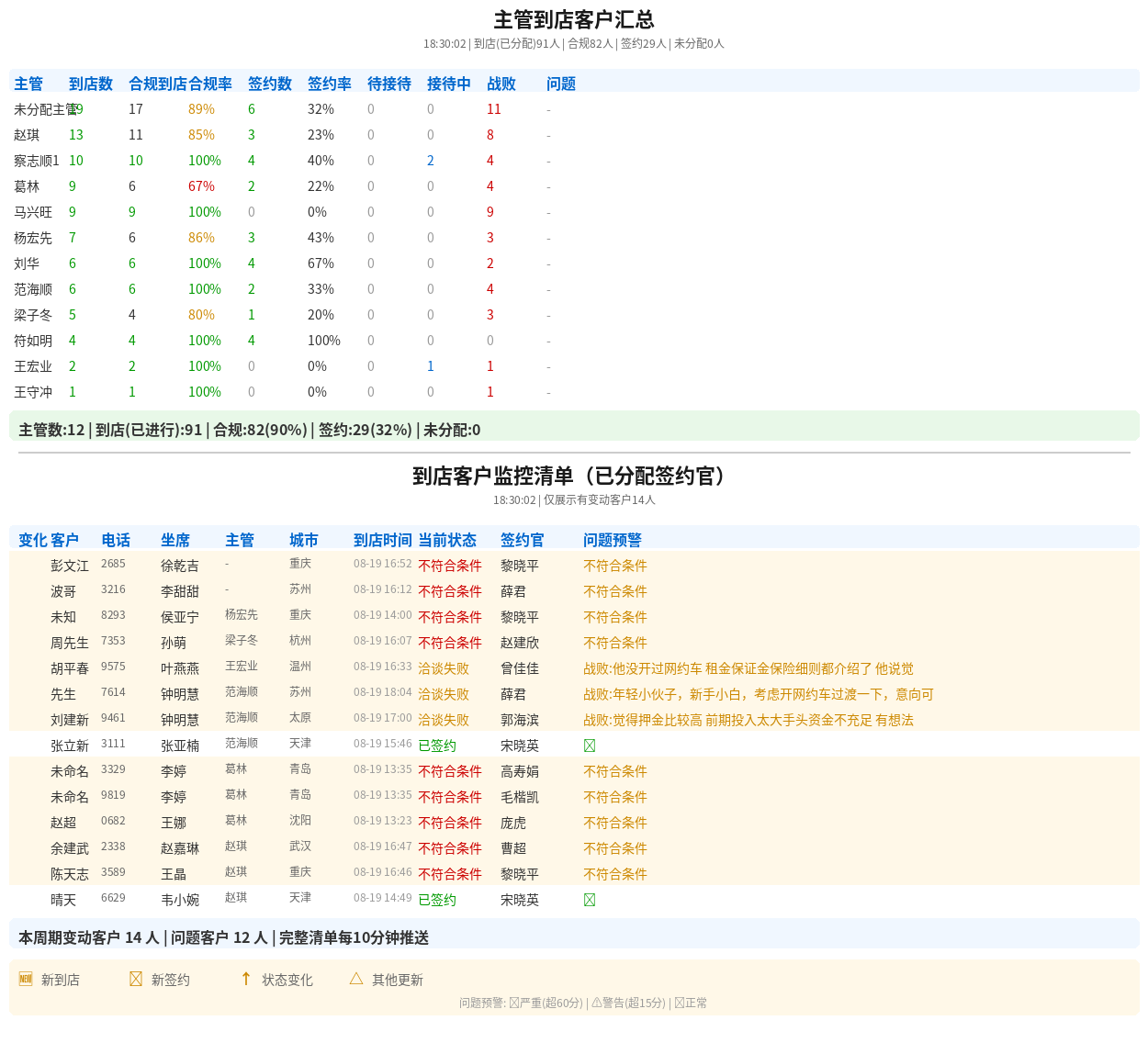1148x1054 pixels.
Task: Click signing officer 毛楷凯
Action: point(520,797)
